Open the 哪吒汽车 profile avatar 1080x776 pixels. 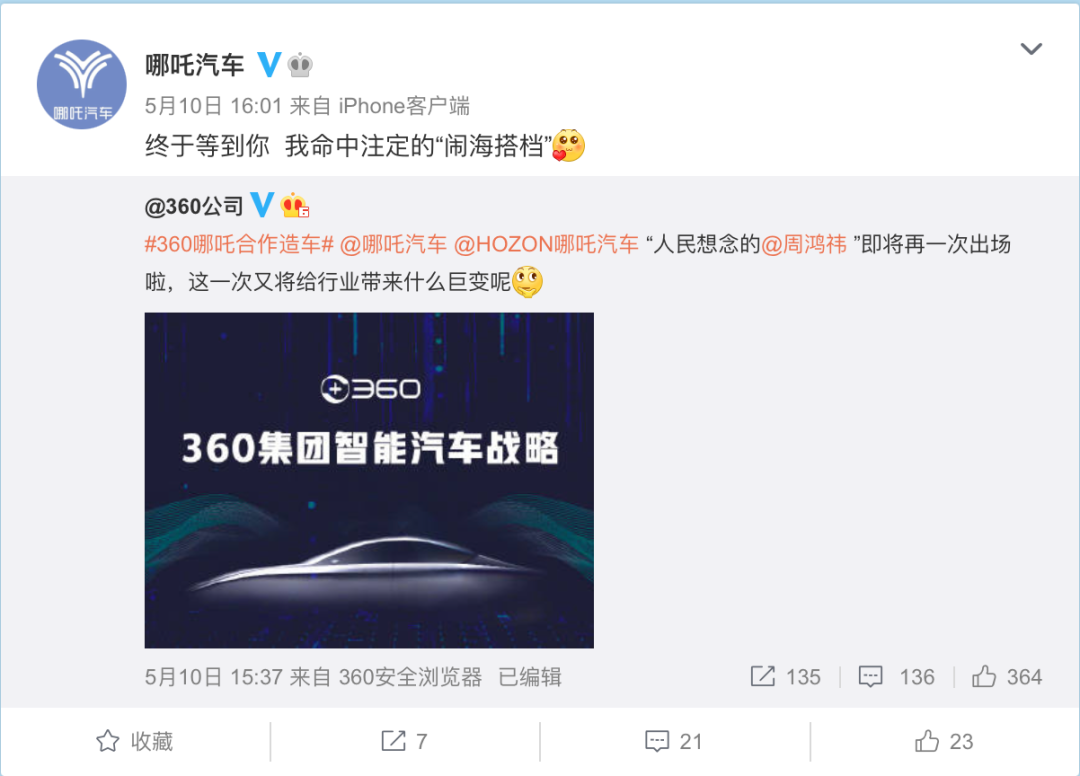[x=81, y=84]
